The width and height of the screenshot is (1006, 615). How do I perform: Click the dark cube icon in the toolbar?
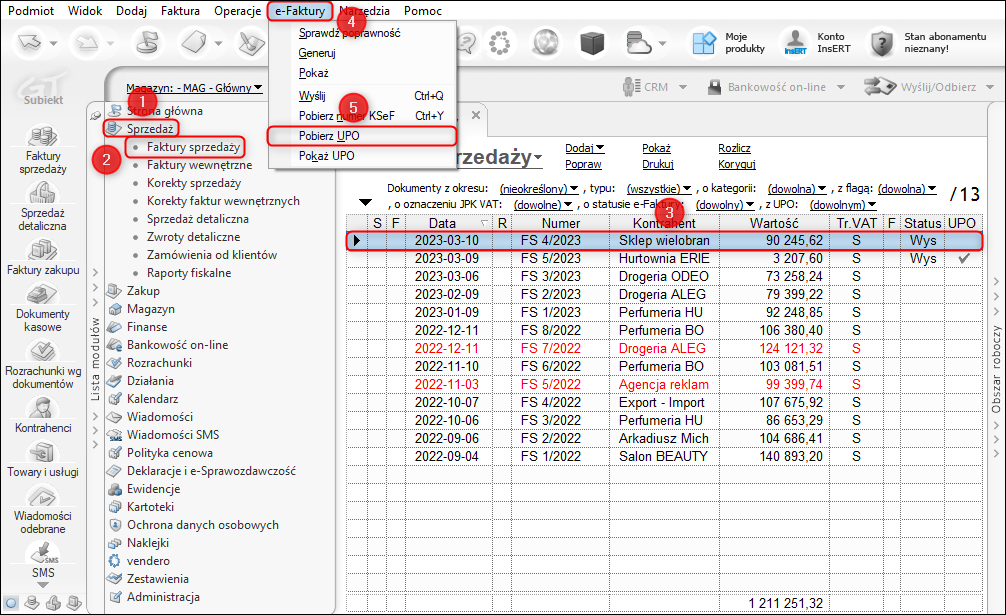(x=592, y=43)
